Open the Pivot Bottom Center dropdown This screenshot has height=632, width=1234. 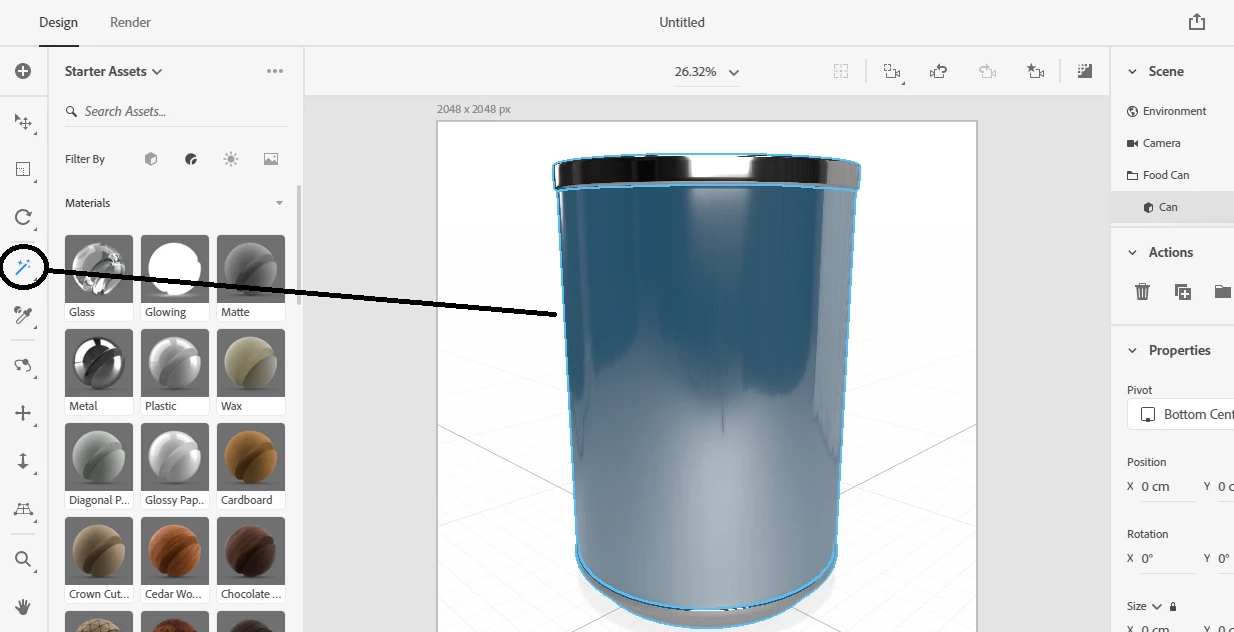tap(1180, 414)
